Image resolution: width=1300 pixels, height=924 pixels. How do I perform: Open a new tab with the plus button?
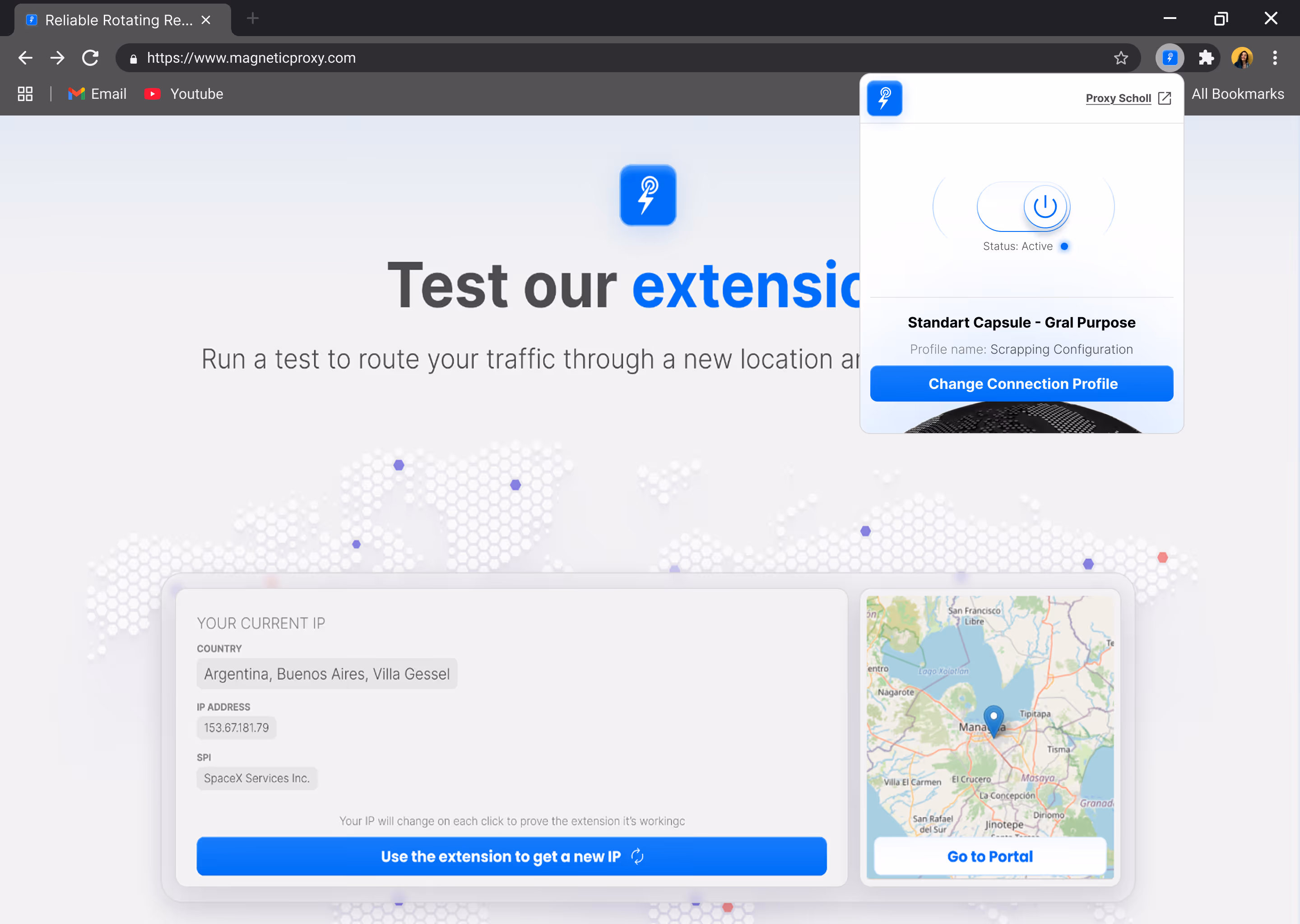click(253, 19)
